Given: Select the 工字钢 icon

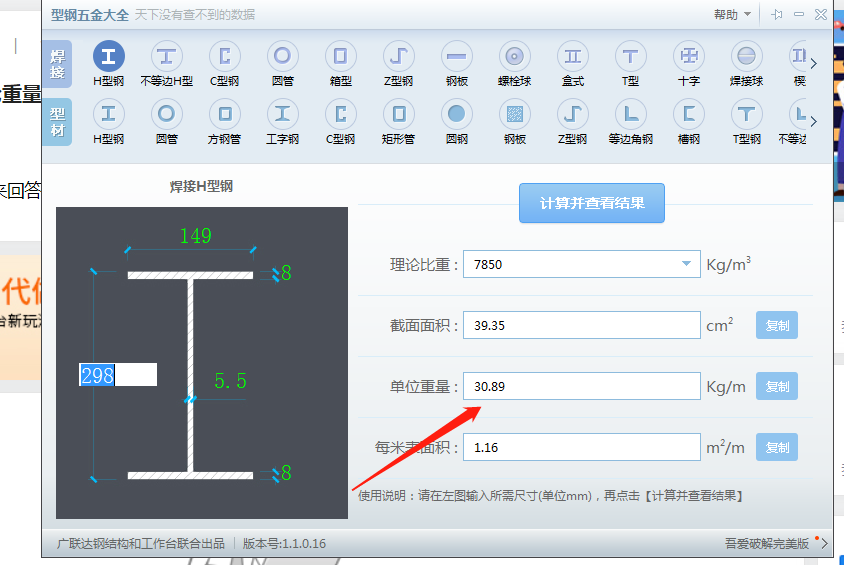Looking at the screenshot, I should [283, 114].
